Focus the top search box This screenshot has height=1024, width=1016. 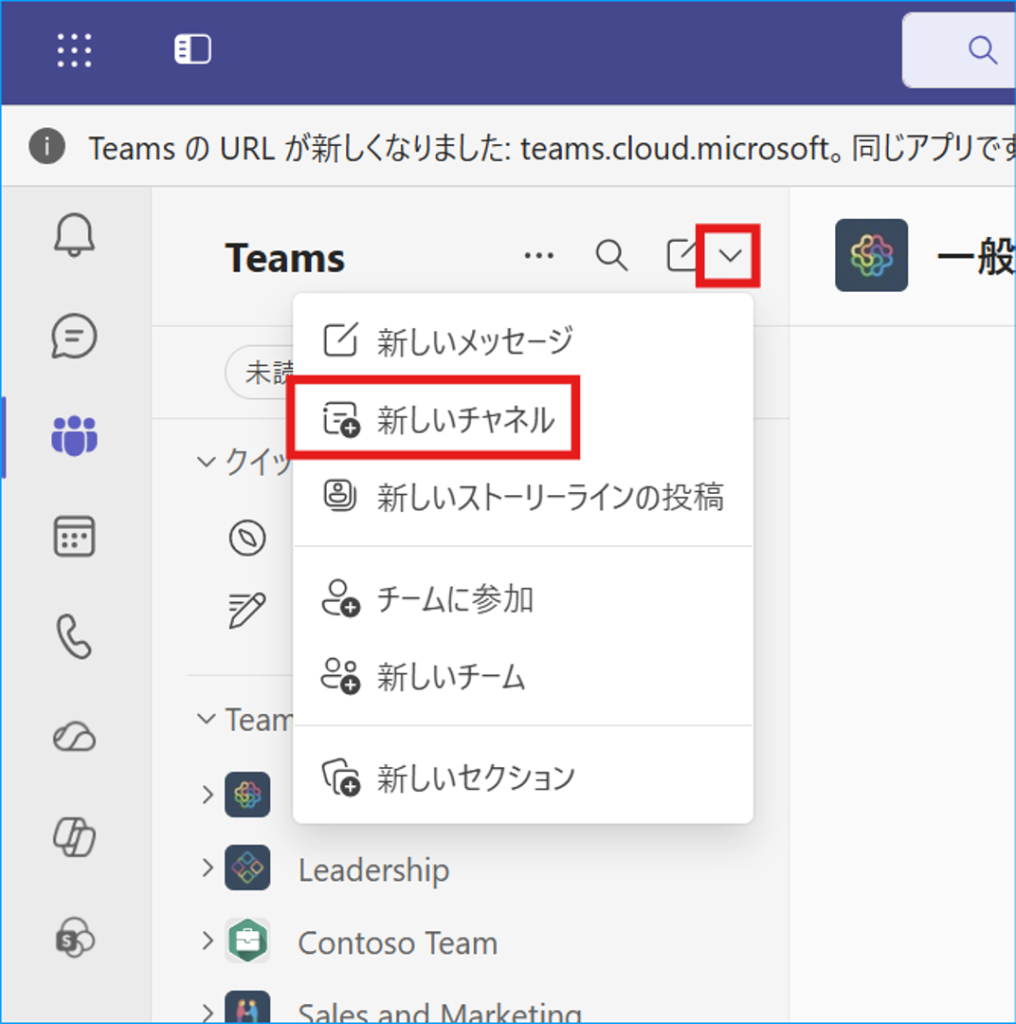click(x=959, y=50)
